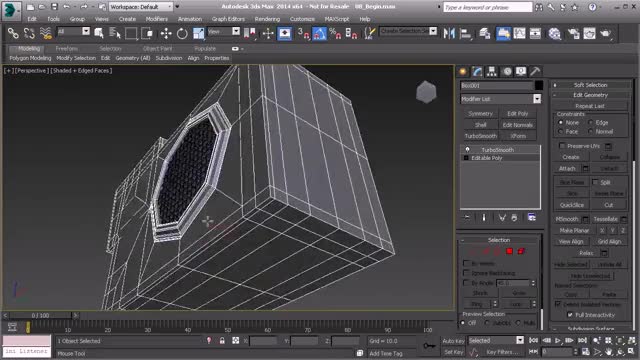Collapse the Edit Geometry rollout
This screenshot has width=640, height=360.
pyautogui.click(x=591, y=95)
